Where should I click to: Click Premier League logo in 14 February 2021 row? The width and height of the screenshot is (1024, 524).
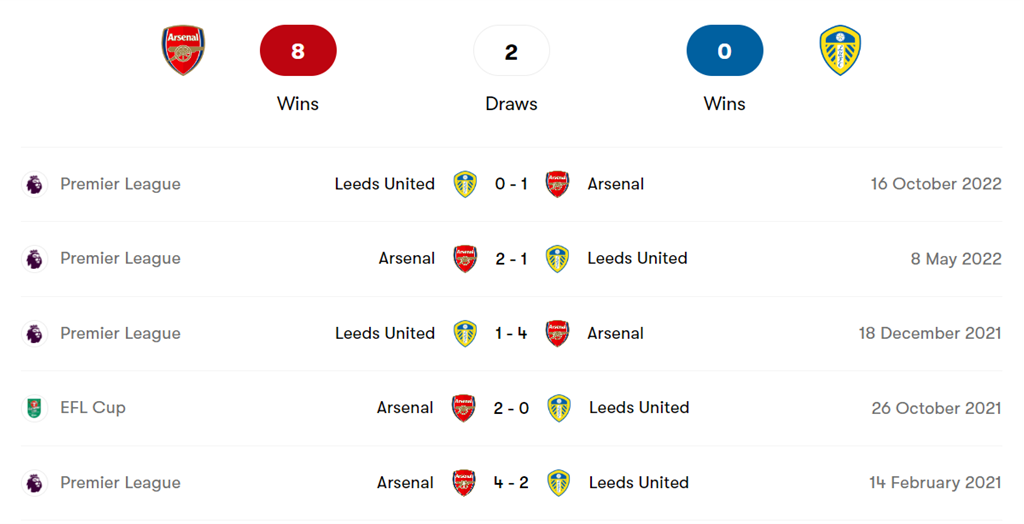click(35, 483)
